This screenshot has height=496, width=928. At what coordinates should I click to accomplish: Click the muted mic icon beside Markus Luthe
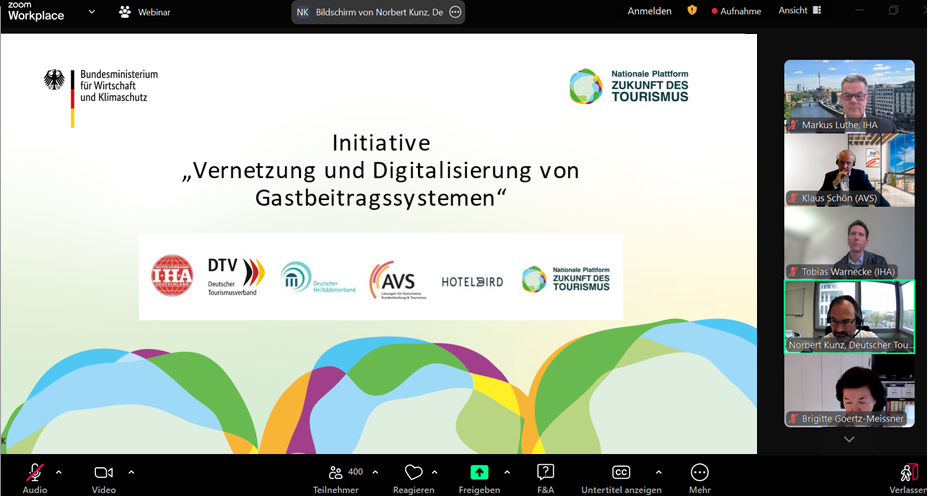(x=794, y=125)
